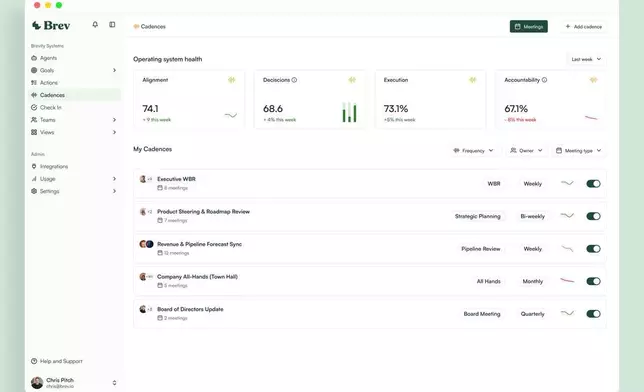Toggle off Executive WBR cadence

pyautogui.click(x=593, y=184)
